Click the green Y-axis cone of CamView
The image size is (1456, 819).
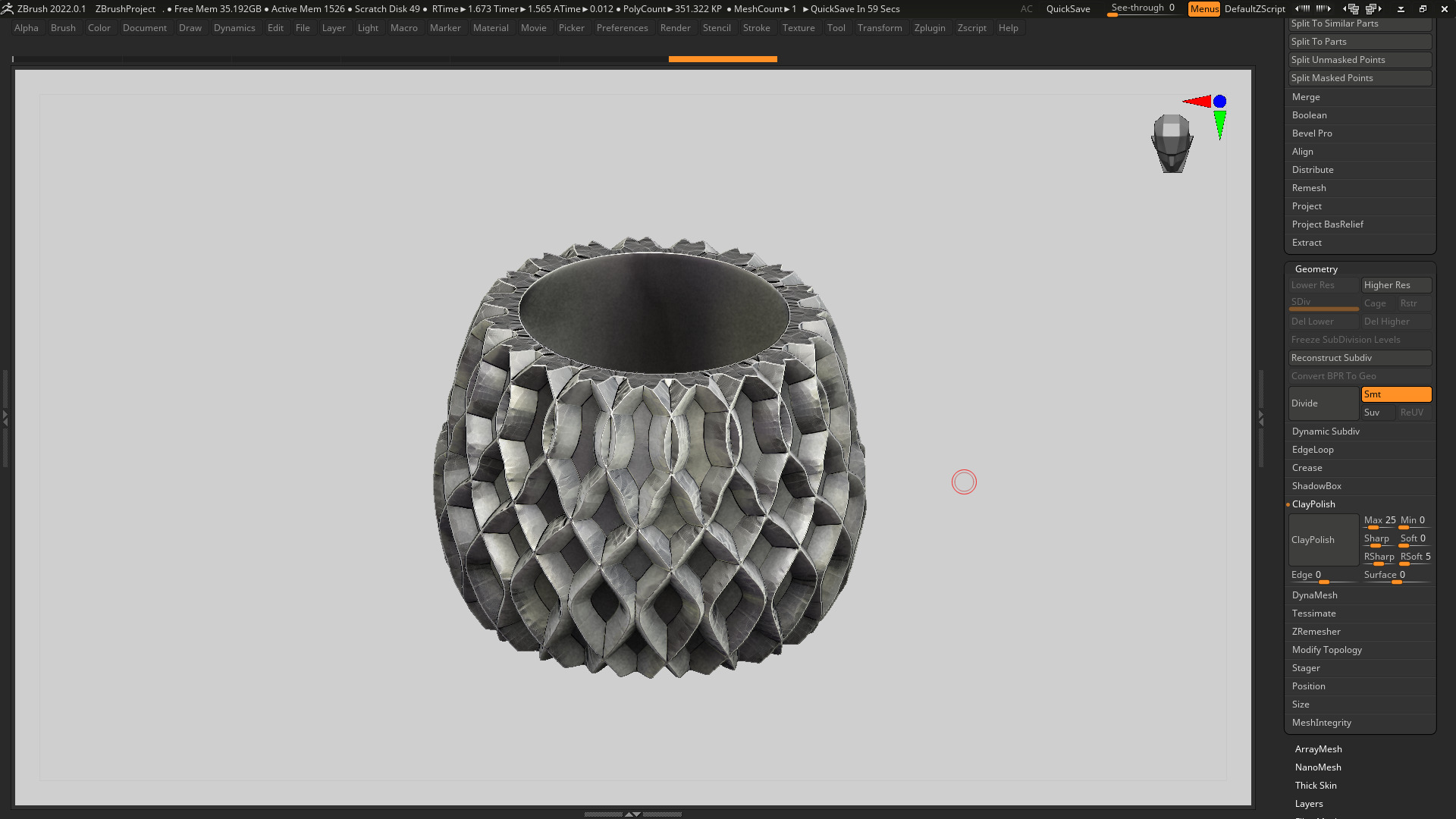click(1219, 124)
